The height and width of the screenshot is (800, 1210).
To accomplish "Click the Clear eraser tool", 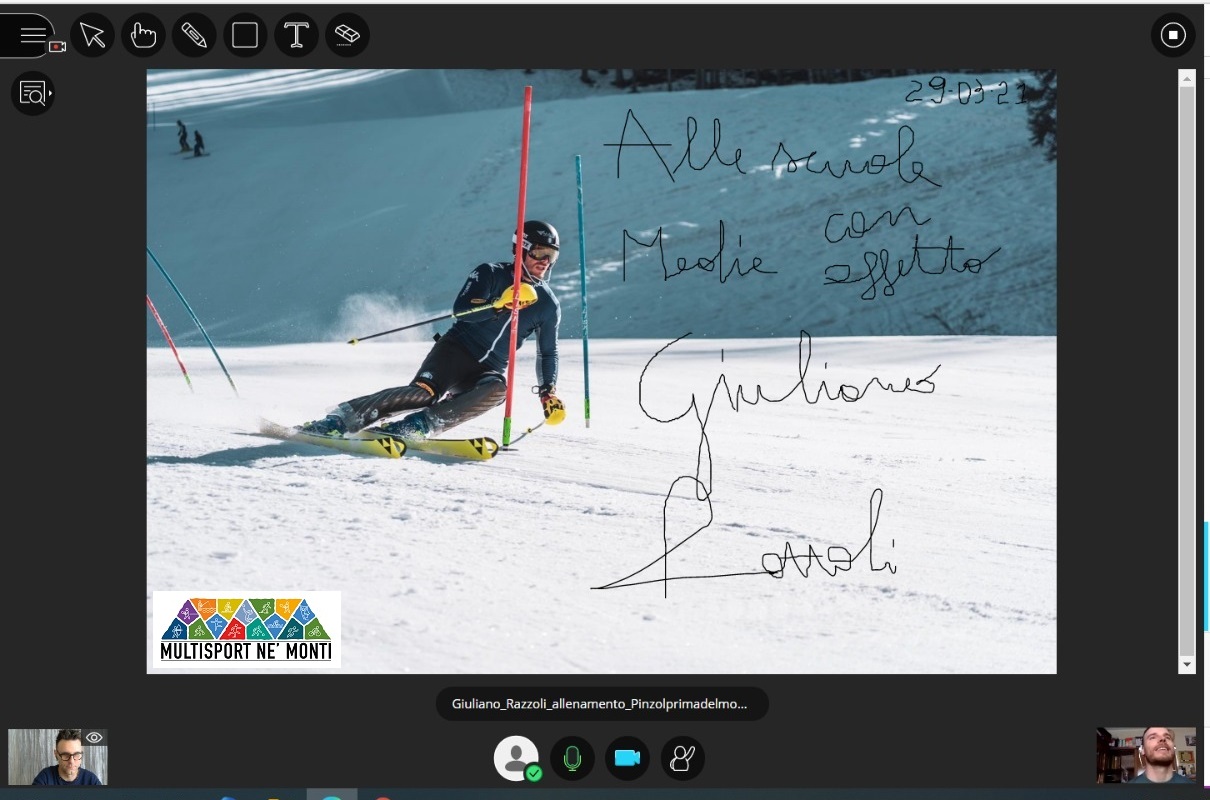I will [x=347, y=36].
